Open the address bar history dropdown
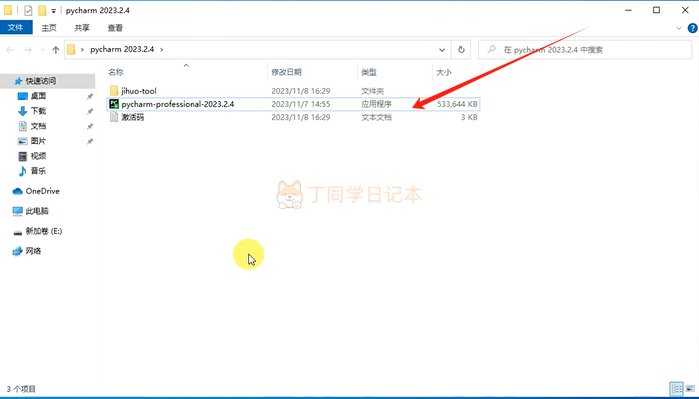Image resolution: width=699 pixels, height=399 pixels. click(442, 50)
